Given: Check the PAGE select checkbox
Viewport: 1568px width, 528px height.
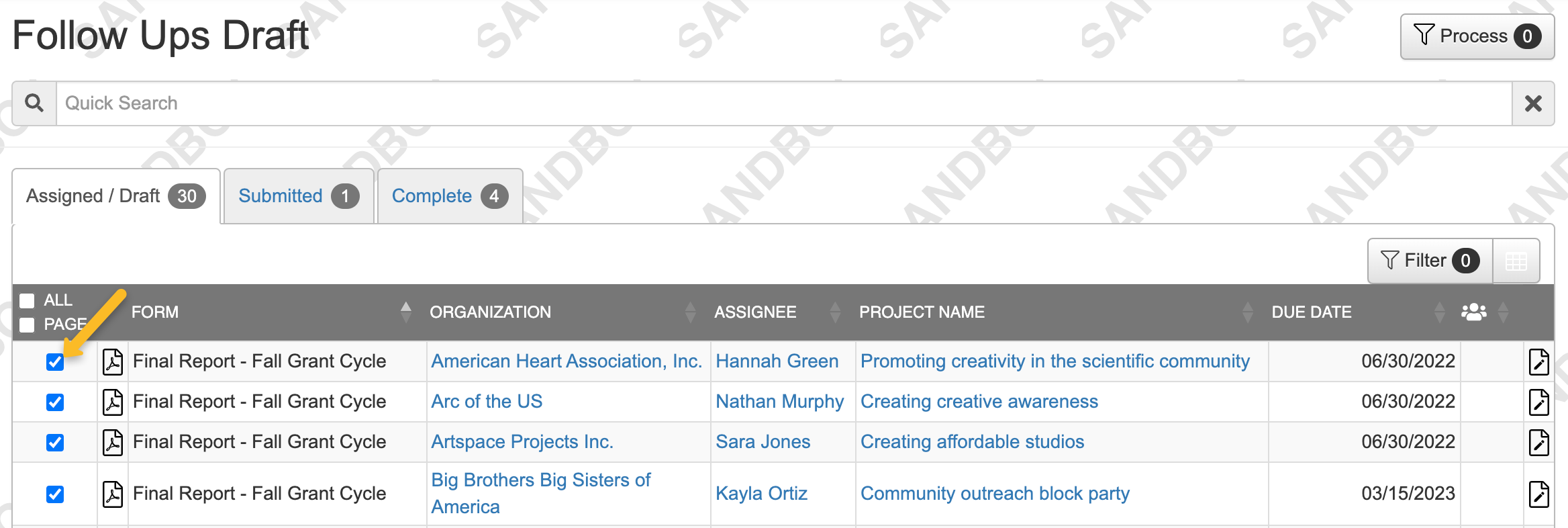Looking at the screenshot, I should tap(28, 325).
